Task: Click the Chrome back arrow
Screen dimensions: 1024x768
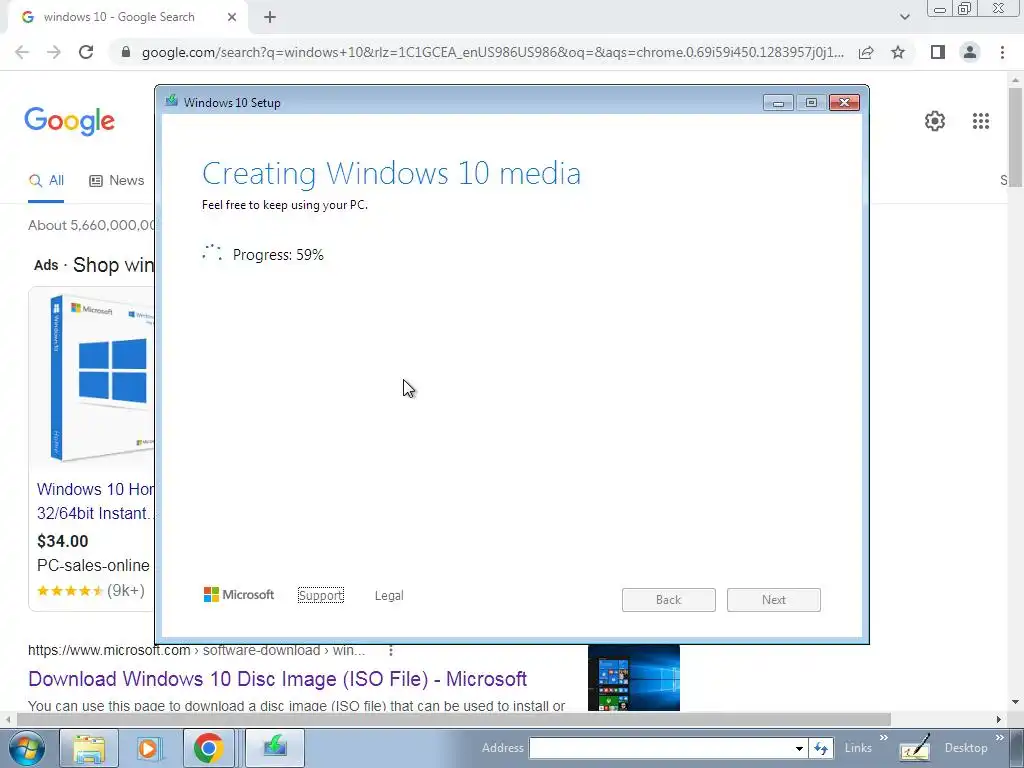Action: (x=22, y=52)
